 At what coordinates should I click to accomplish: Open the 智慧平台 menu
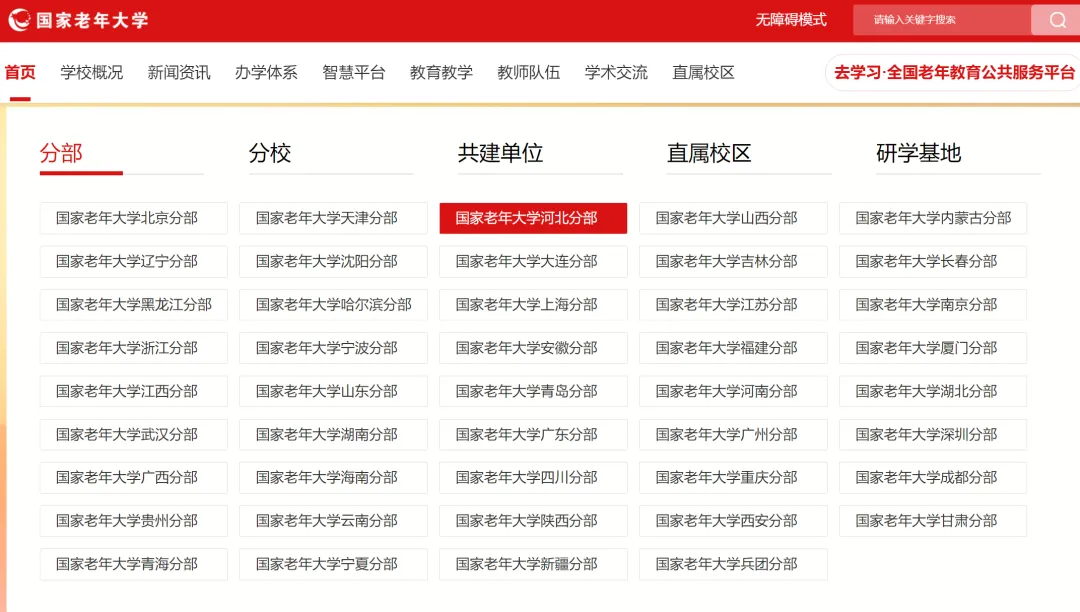354,72
